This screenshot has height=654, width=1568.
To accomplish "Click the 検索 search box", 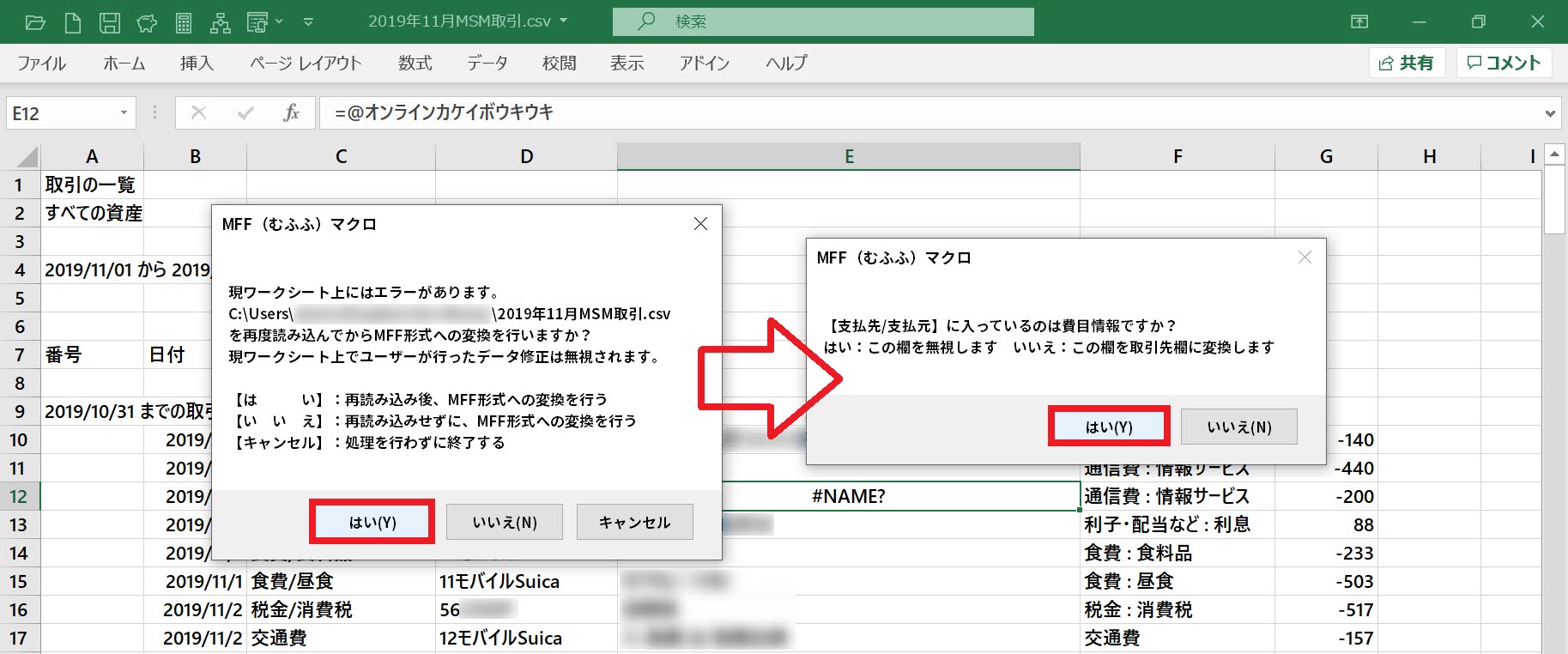I will coord(823,21).
